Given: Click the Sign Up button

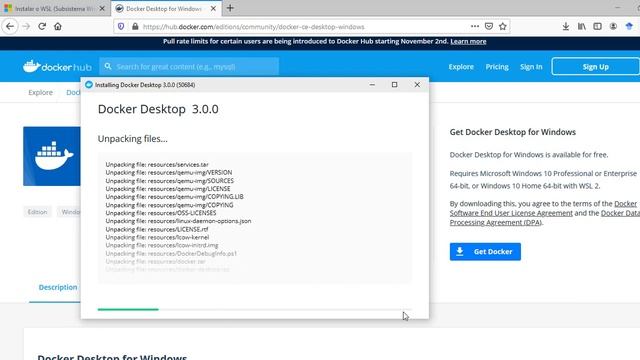Looking at the screenshot, I should (596, 67).
